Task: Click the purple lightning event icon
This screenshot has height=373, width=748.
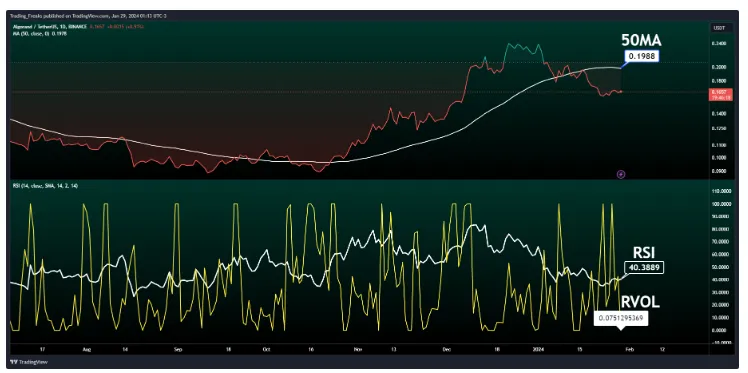Action: tap(621, 175)
